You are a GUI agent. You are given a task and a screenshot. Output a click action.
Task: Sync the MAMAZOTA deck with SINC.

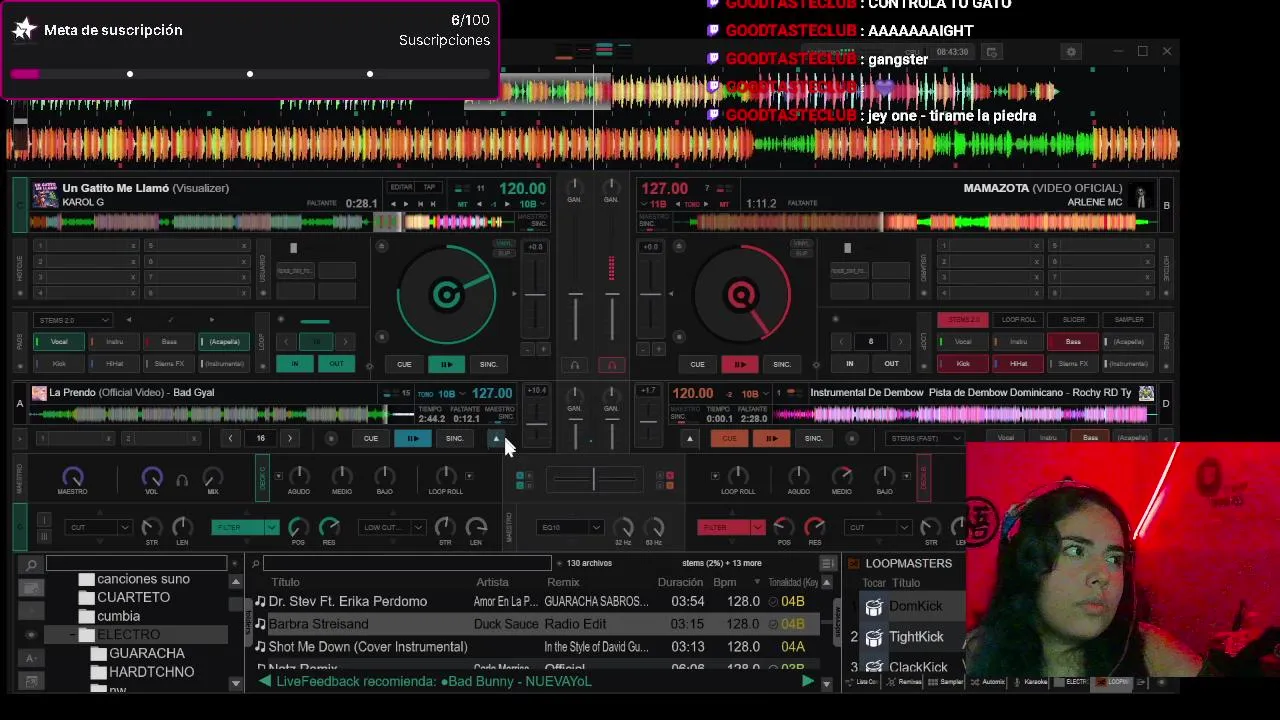tap(781, 364)
